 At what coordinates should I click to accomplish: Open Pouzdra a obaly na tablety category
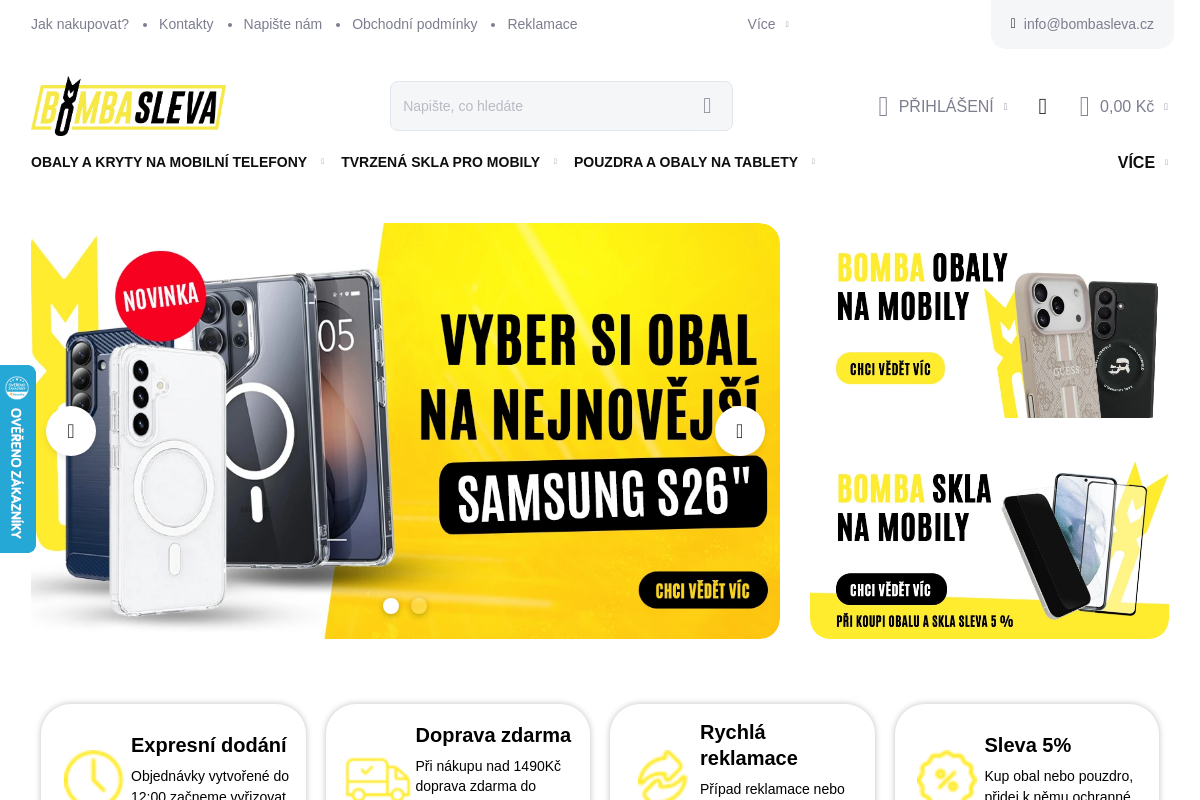686,162
